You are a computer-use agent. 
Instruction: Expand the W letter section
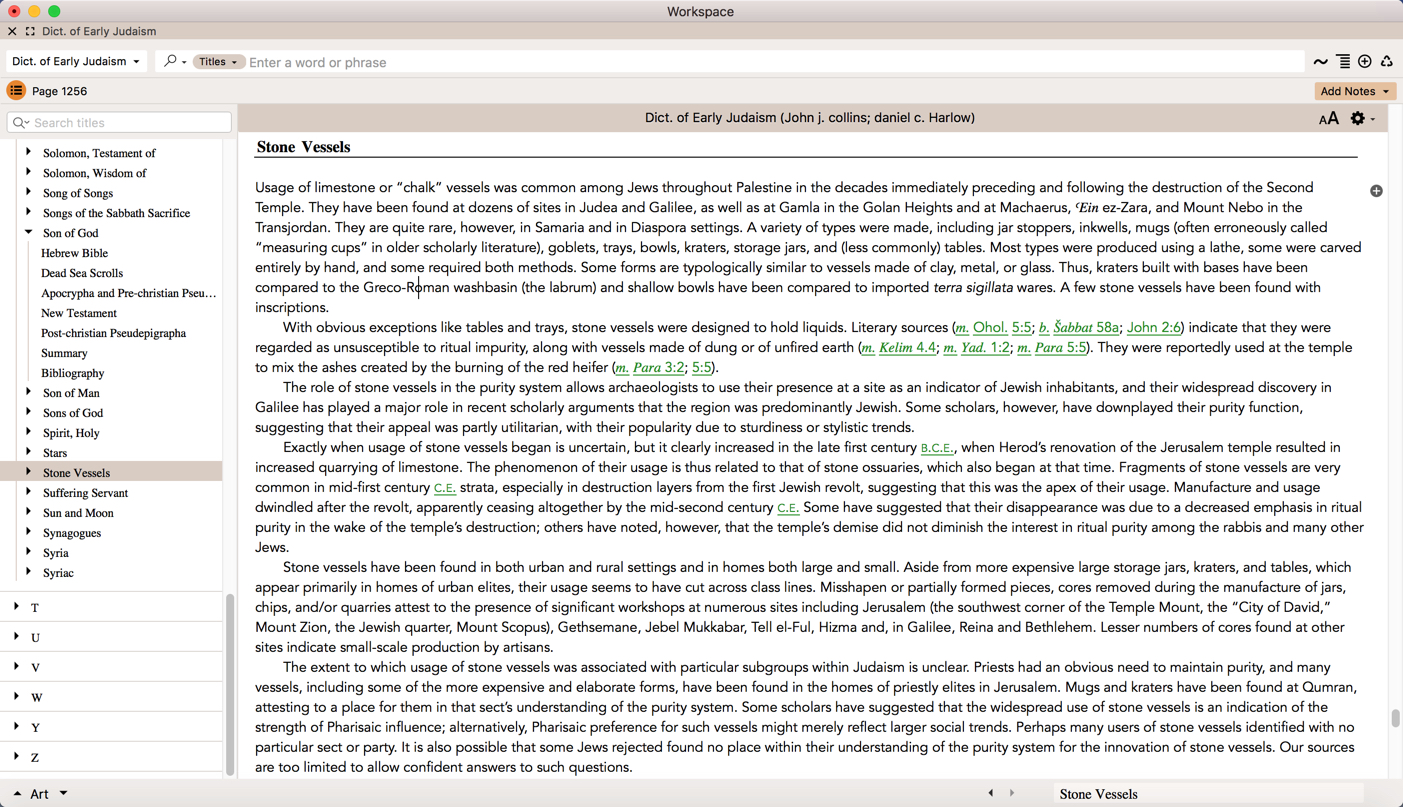coord(16,697)
